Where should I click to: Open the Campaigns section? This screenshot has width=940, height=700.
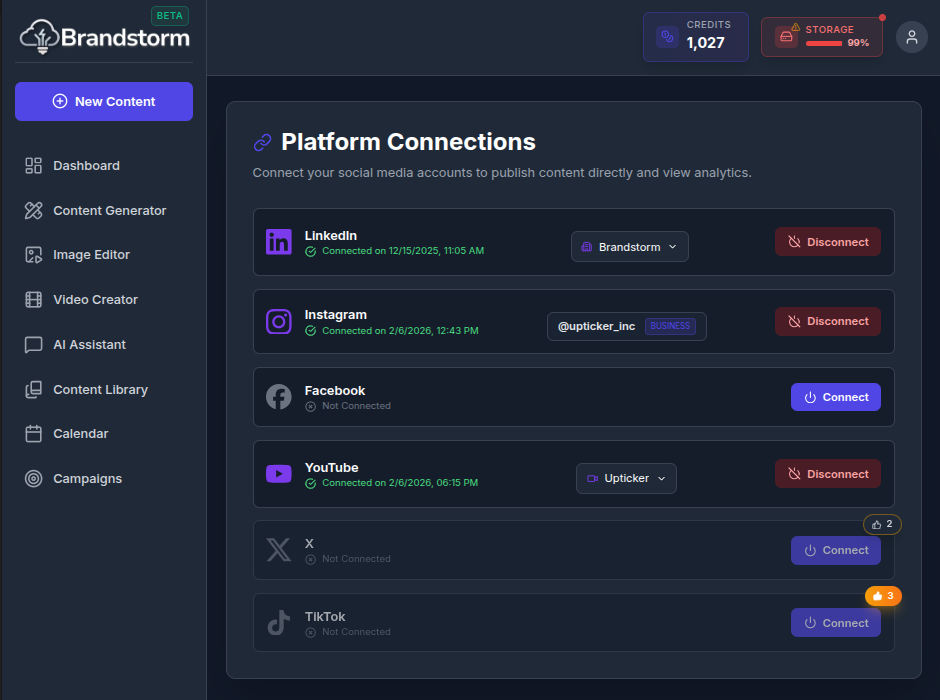87,478
